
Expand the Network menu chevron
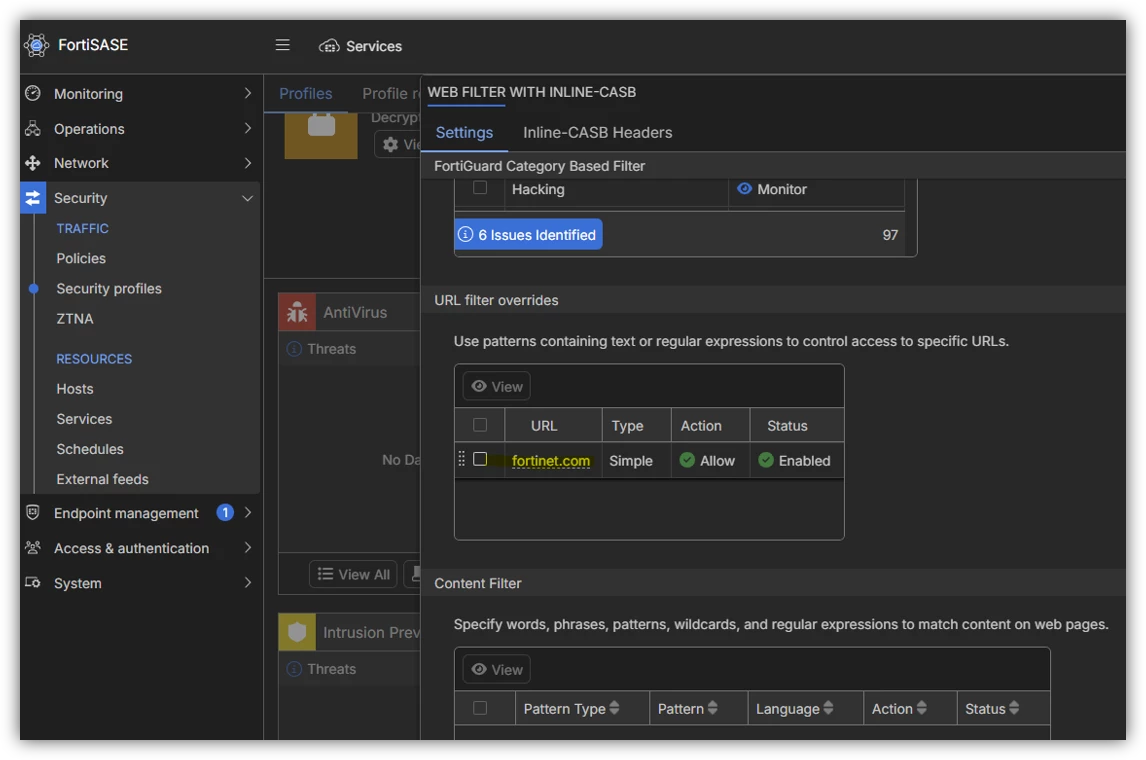(248, 163)
